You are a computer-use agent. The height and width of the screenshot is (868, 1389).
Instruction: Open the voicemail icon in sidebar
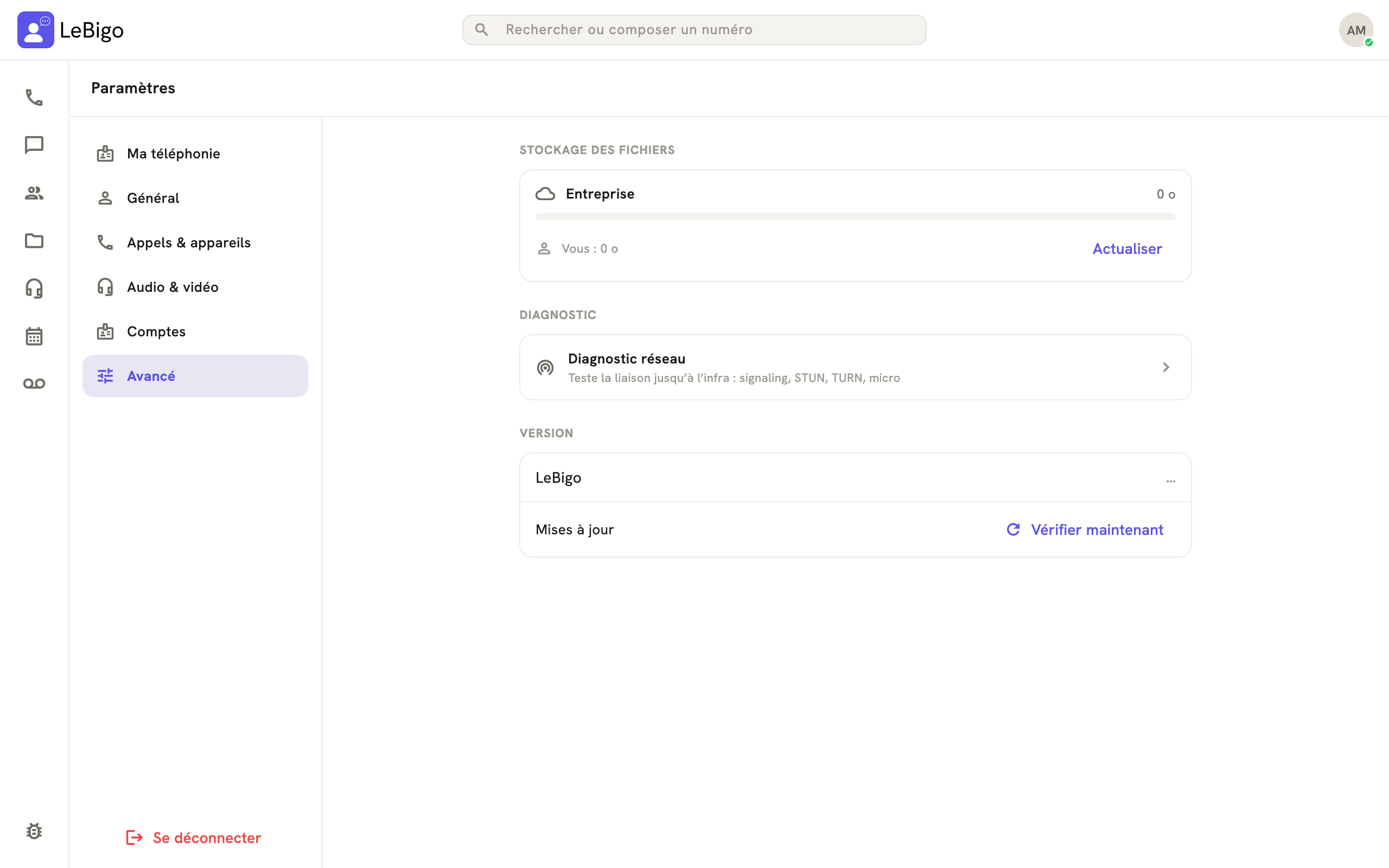tap(34, 384)
